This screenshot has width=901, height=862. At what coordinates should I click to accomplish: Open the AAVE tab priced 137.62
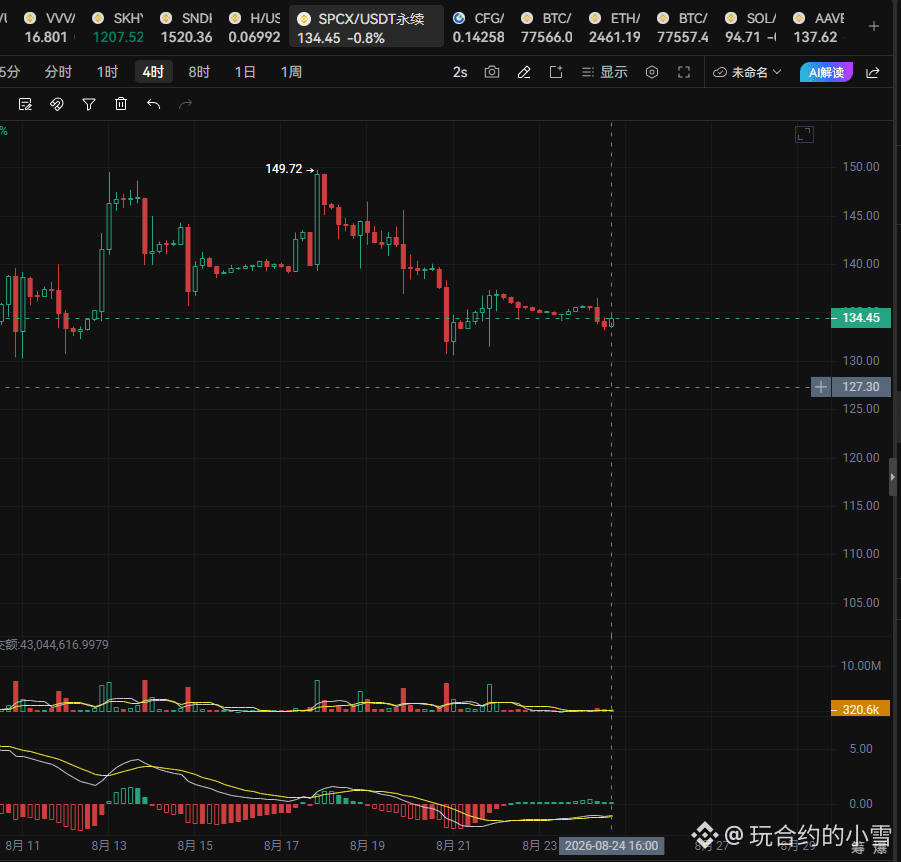click(x=819, y=27)
